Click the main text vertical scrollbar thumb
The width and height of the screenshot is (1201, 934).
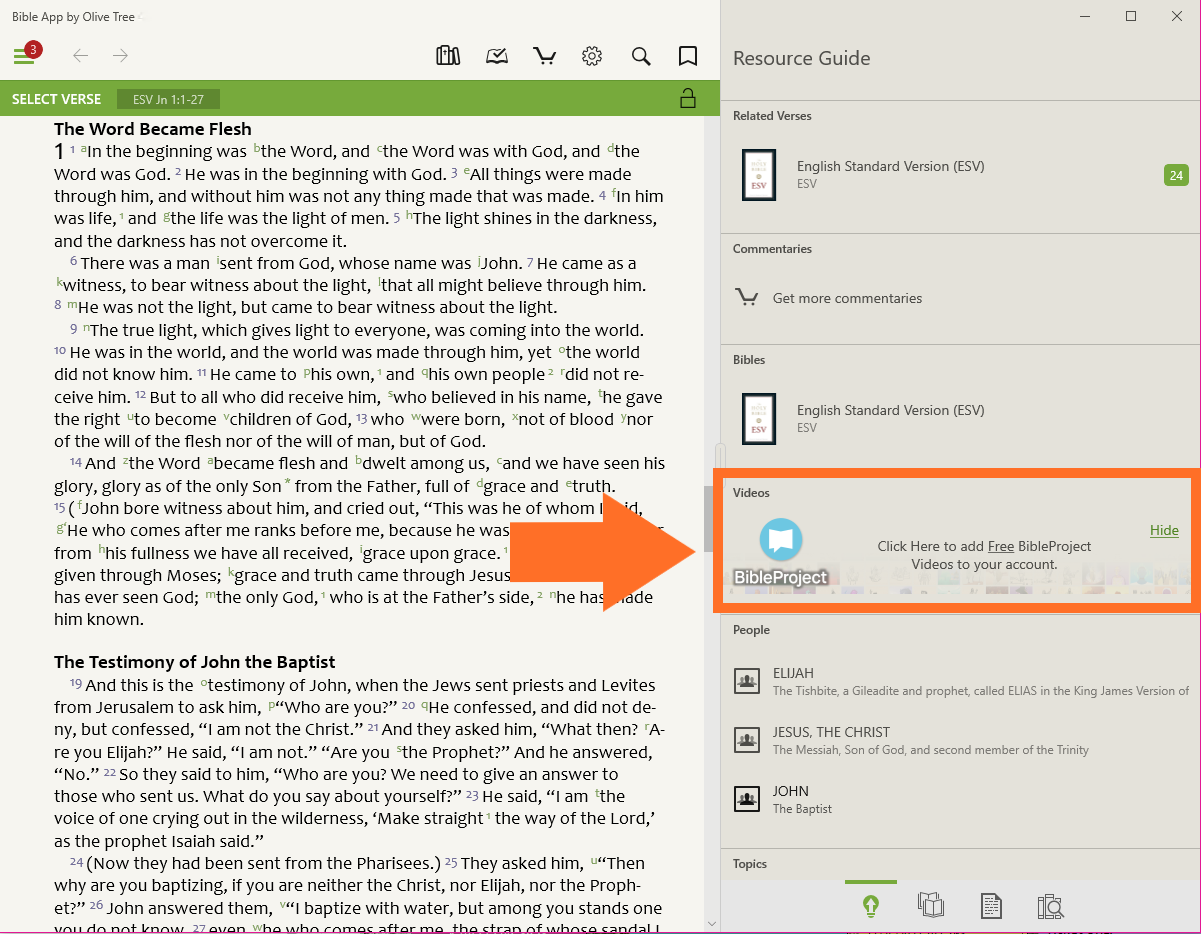[709, 500]
